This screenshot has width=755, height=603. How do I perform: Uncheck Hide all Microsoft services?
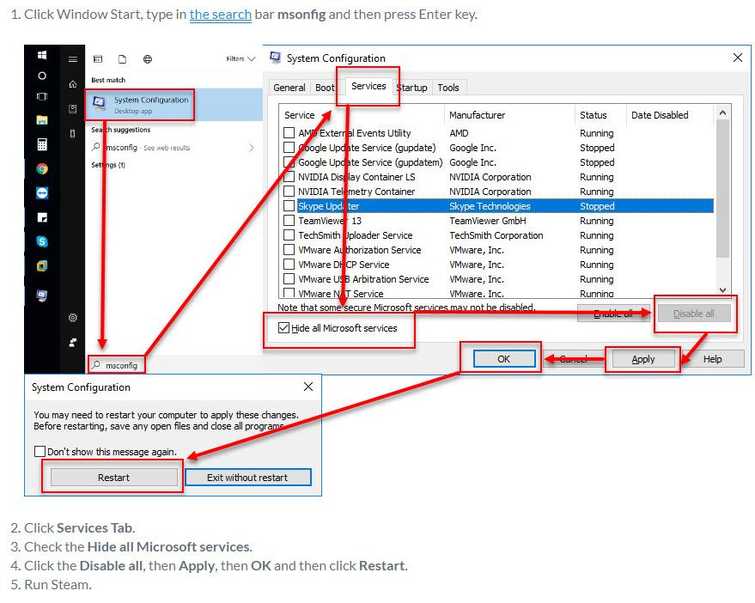point(284,328)
